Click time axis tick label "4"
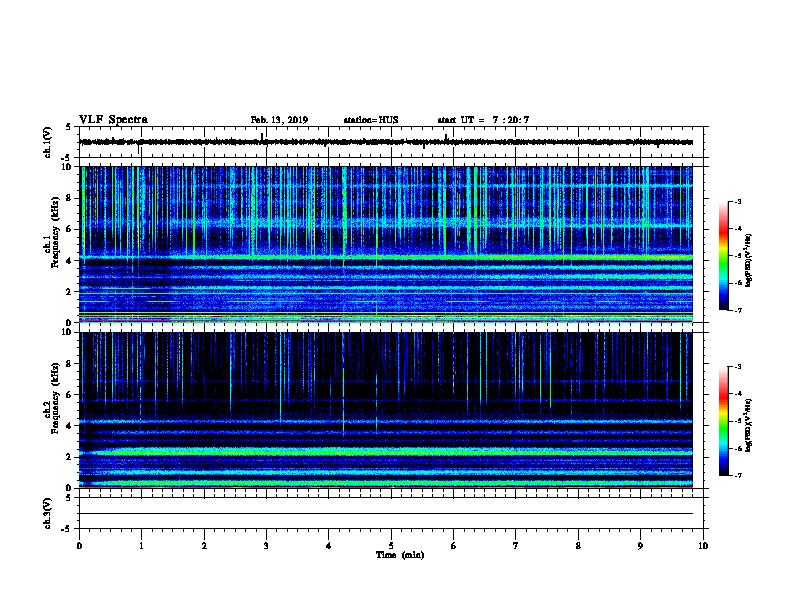 coord(329,546)
